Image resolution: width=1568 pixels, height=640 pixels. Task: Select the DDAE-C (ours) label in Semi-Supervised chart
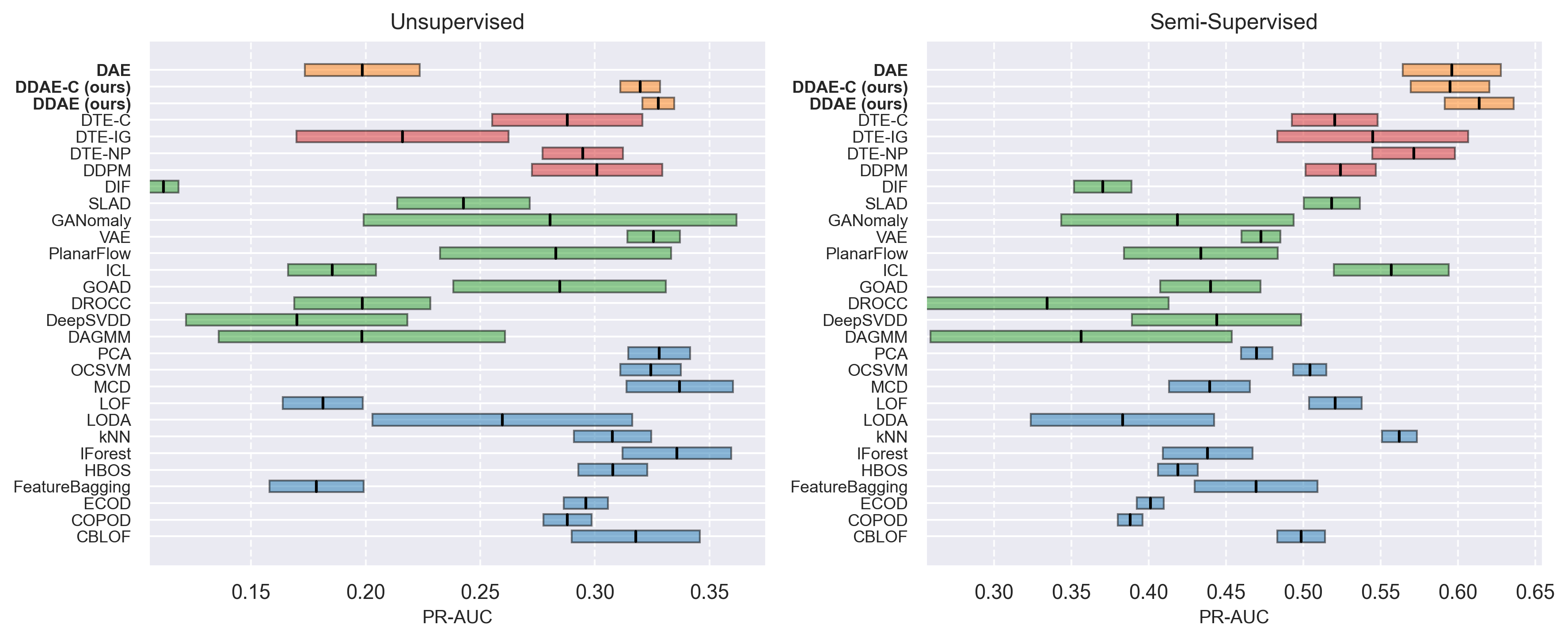pyautogui.click(x=849, y=87)
